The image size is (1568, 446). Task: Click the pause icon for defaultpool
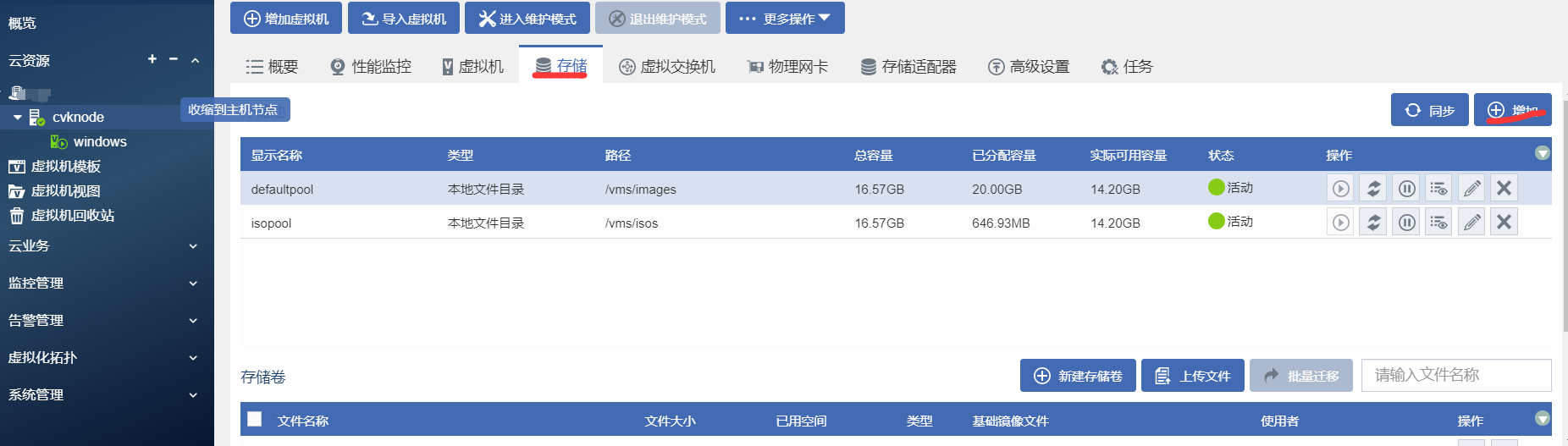[1406, 188]
